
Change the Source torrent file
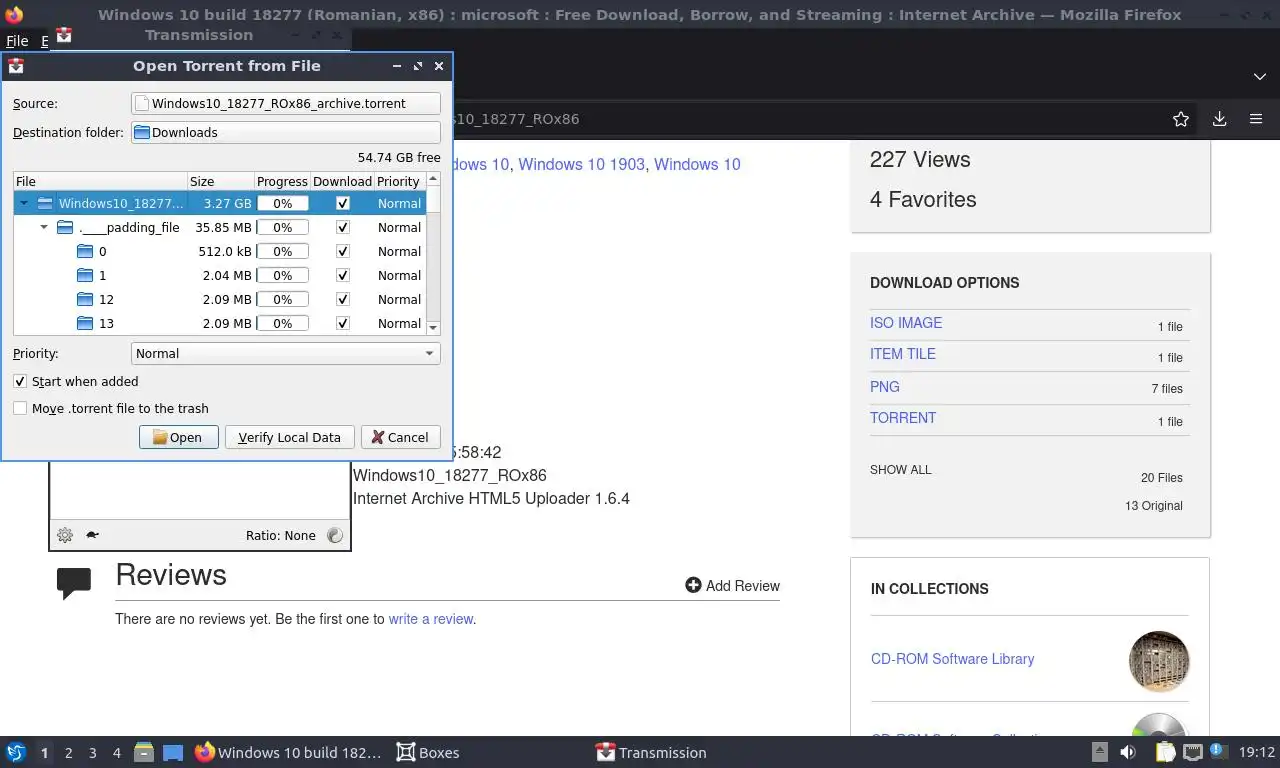click(x=286, y=103)
